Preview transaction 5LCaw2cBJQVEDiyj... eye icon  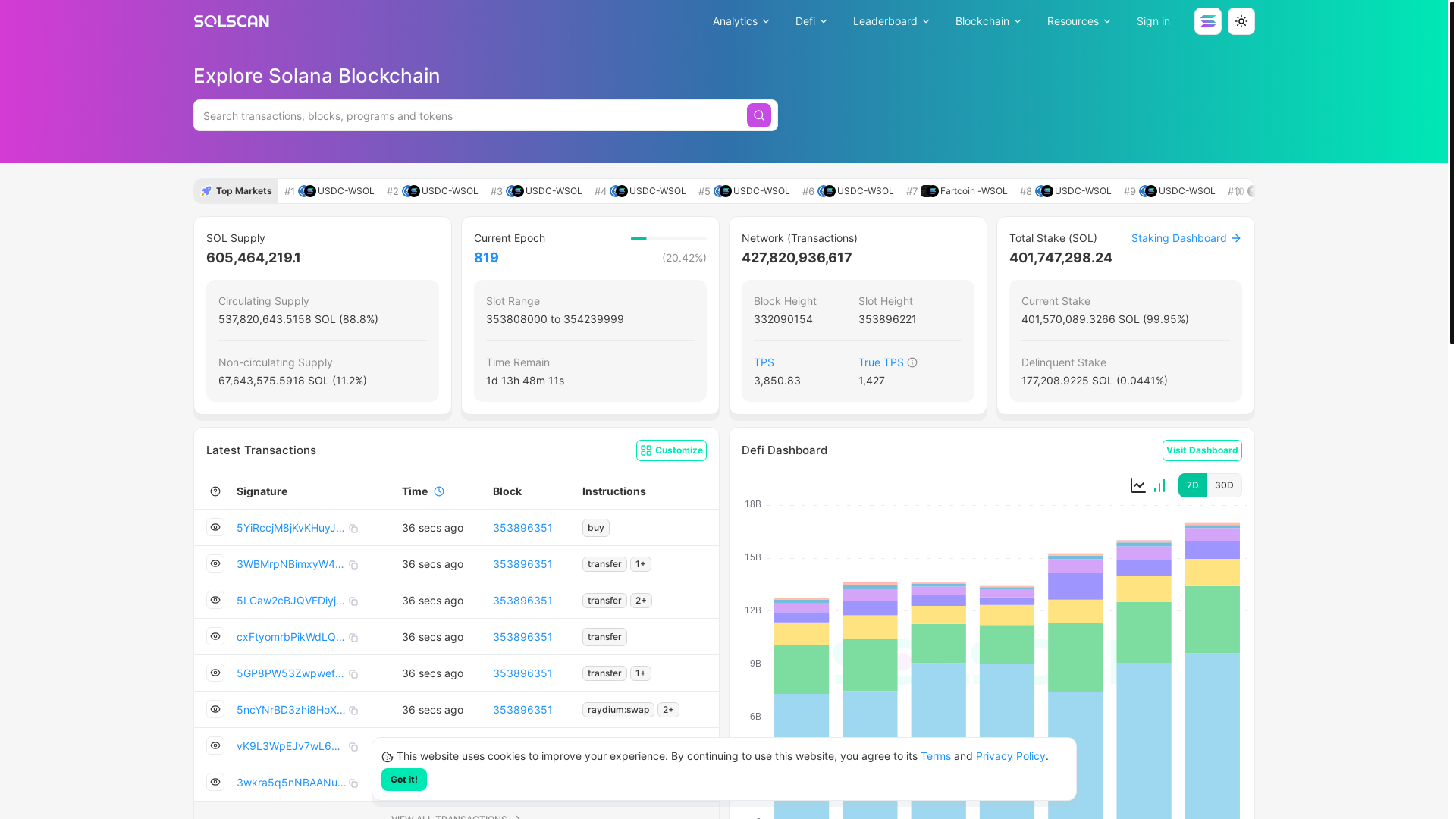(x=215, y=600)
